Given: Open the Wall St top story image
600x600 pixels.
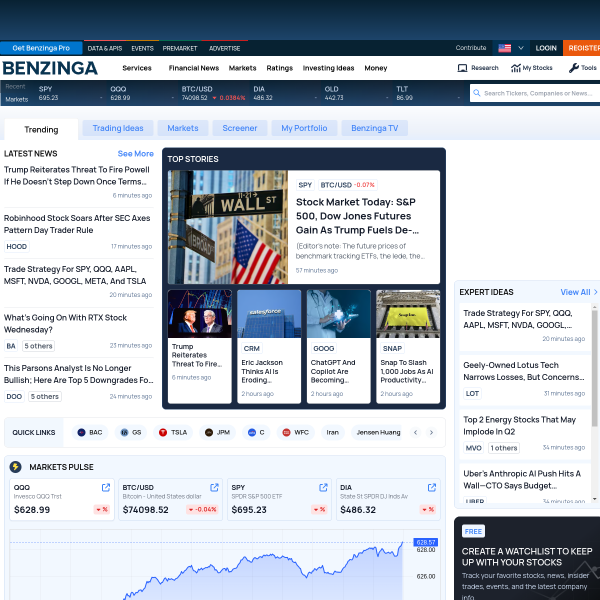Looking at the screenshot, I should point(228,227).
